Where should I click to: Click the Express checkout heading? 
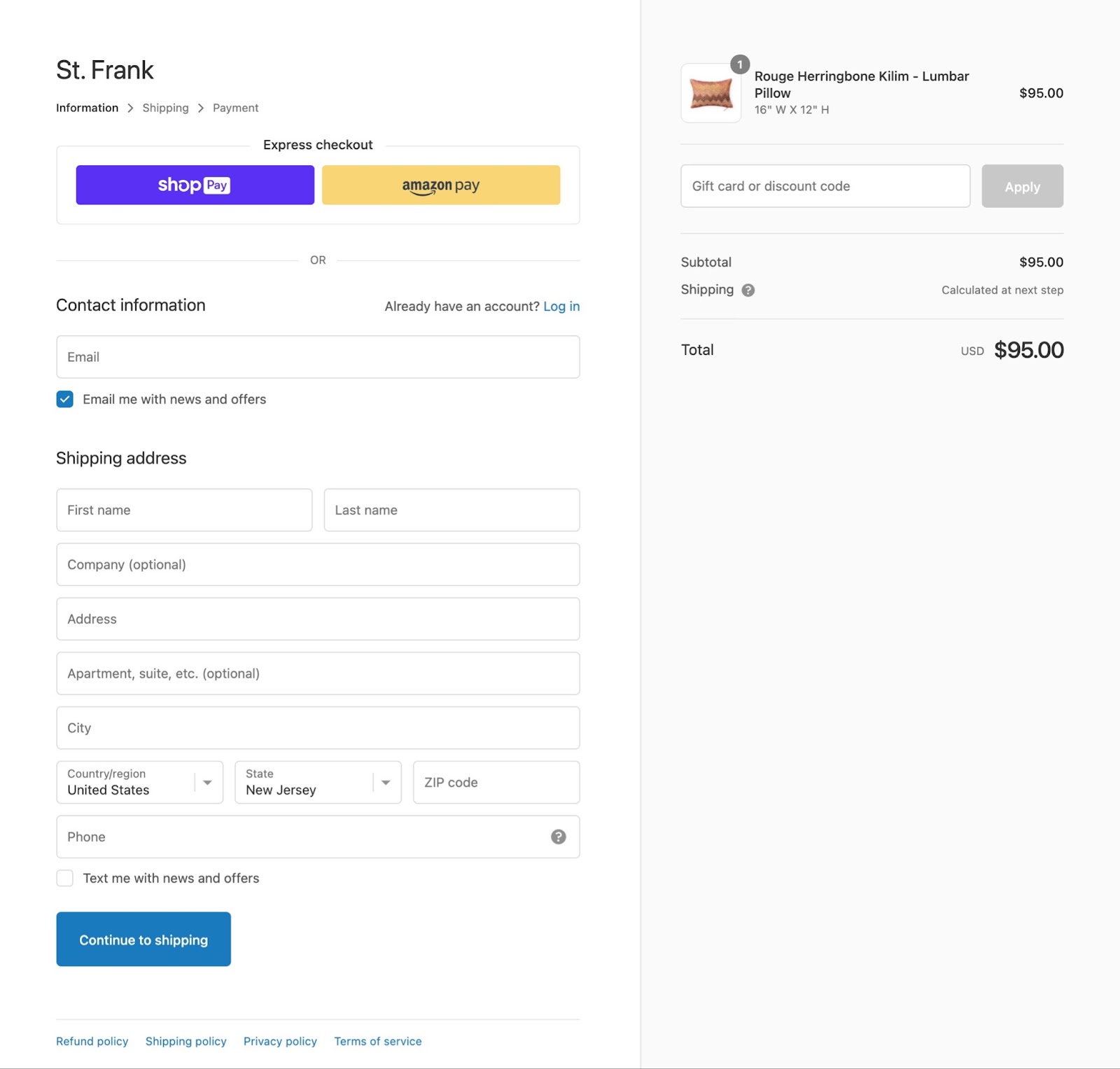click(x=318, y=145)
